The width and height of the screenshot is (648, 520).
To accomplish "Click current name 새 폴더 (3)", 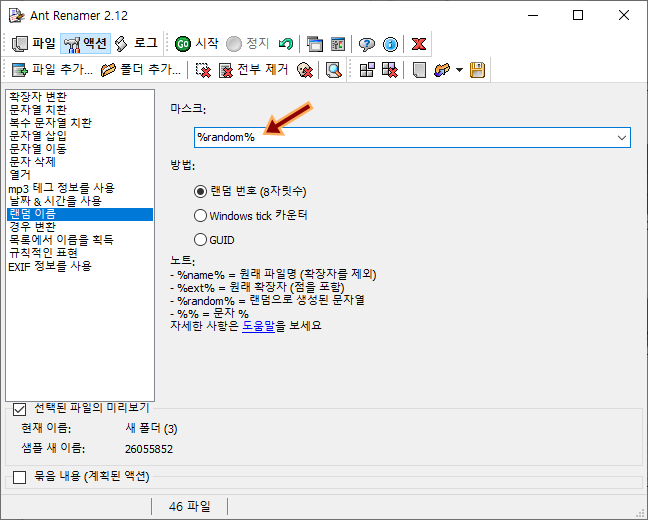I will pyautogui.click(x=151, y=428).
